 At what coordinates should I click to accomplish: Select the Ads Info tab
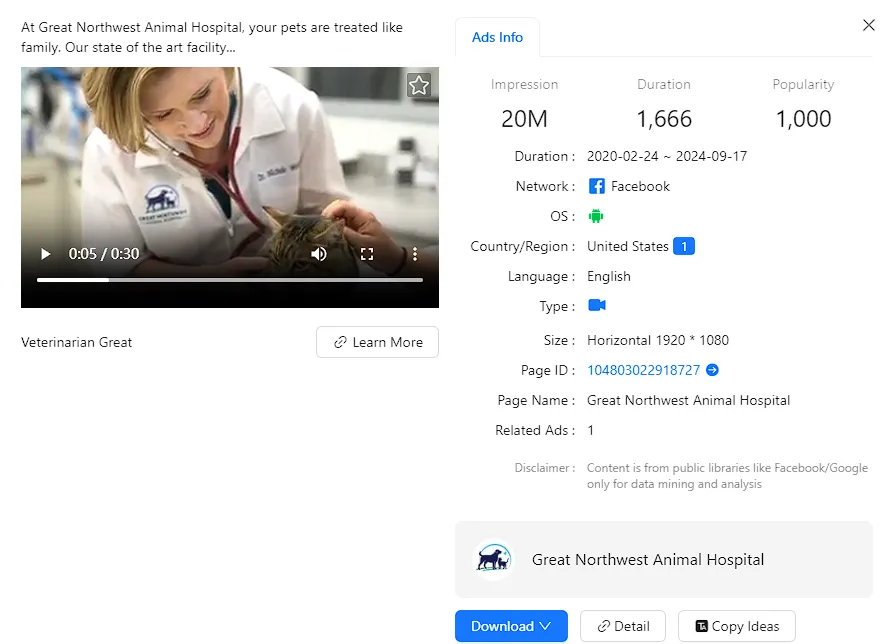[x=497, y=37]
